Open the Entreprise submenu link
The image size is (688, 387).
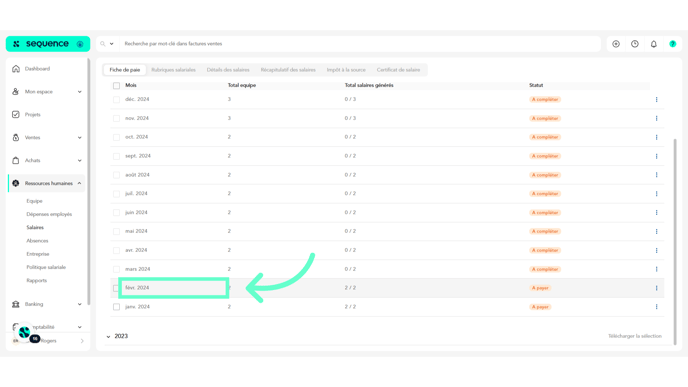[x=37, y=254]
